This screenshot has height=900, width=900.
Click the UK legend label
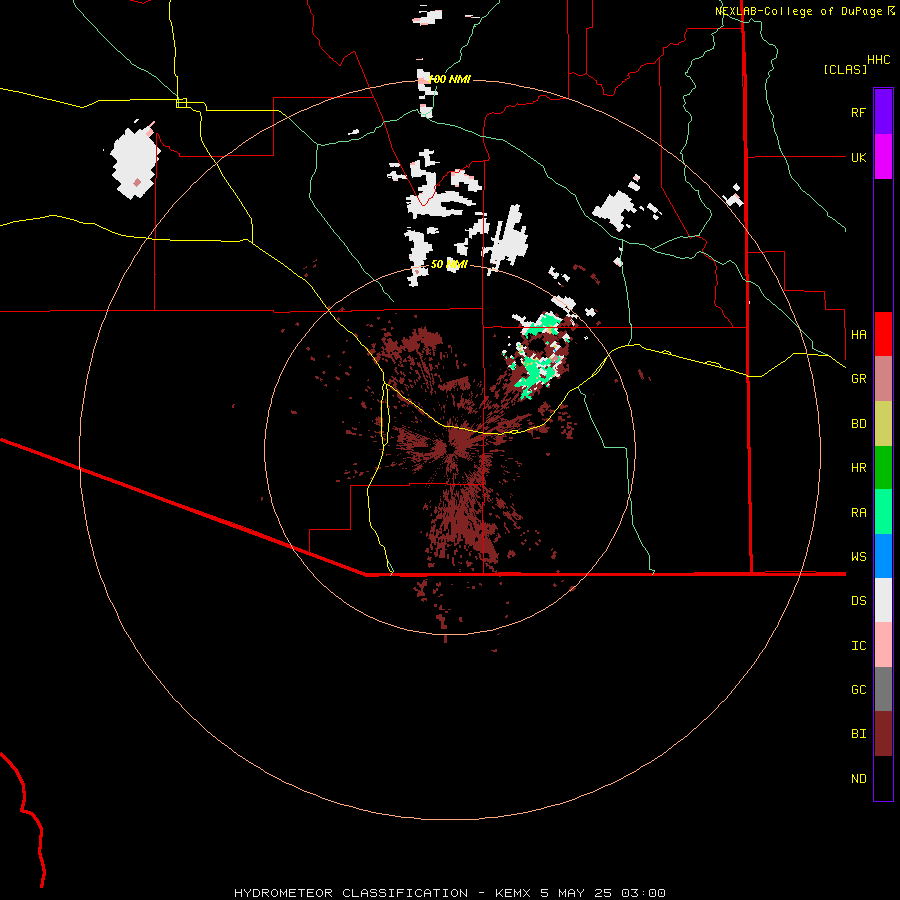click(858, 157)
